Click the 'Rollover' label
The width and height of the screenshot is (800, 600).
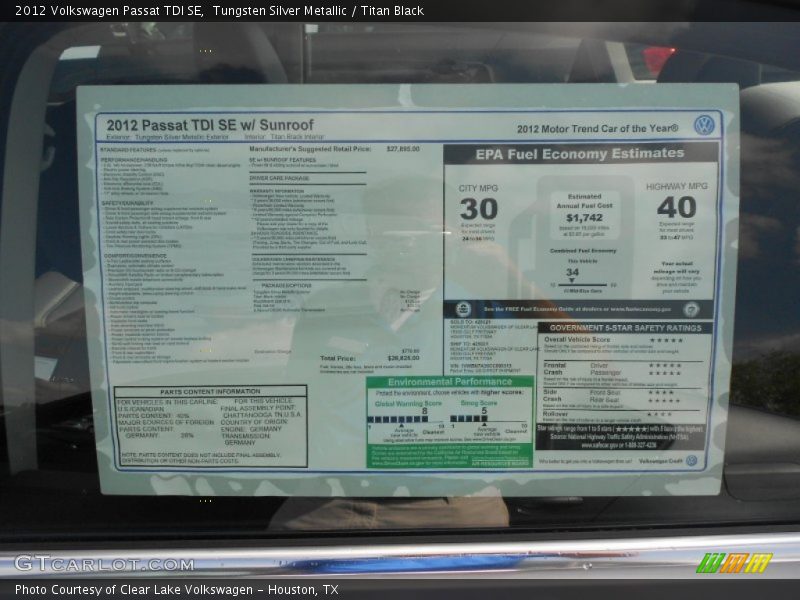(555, 414)
